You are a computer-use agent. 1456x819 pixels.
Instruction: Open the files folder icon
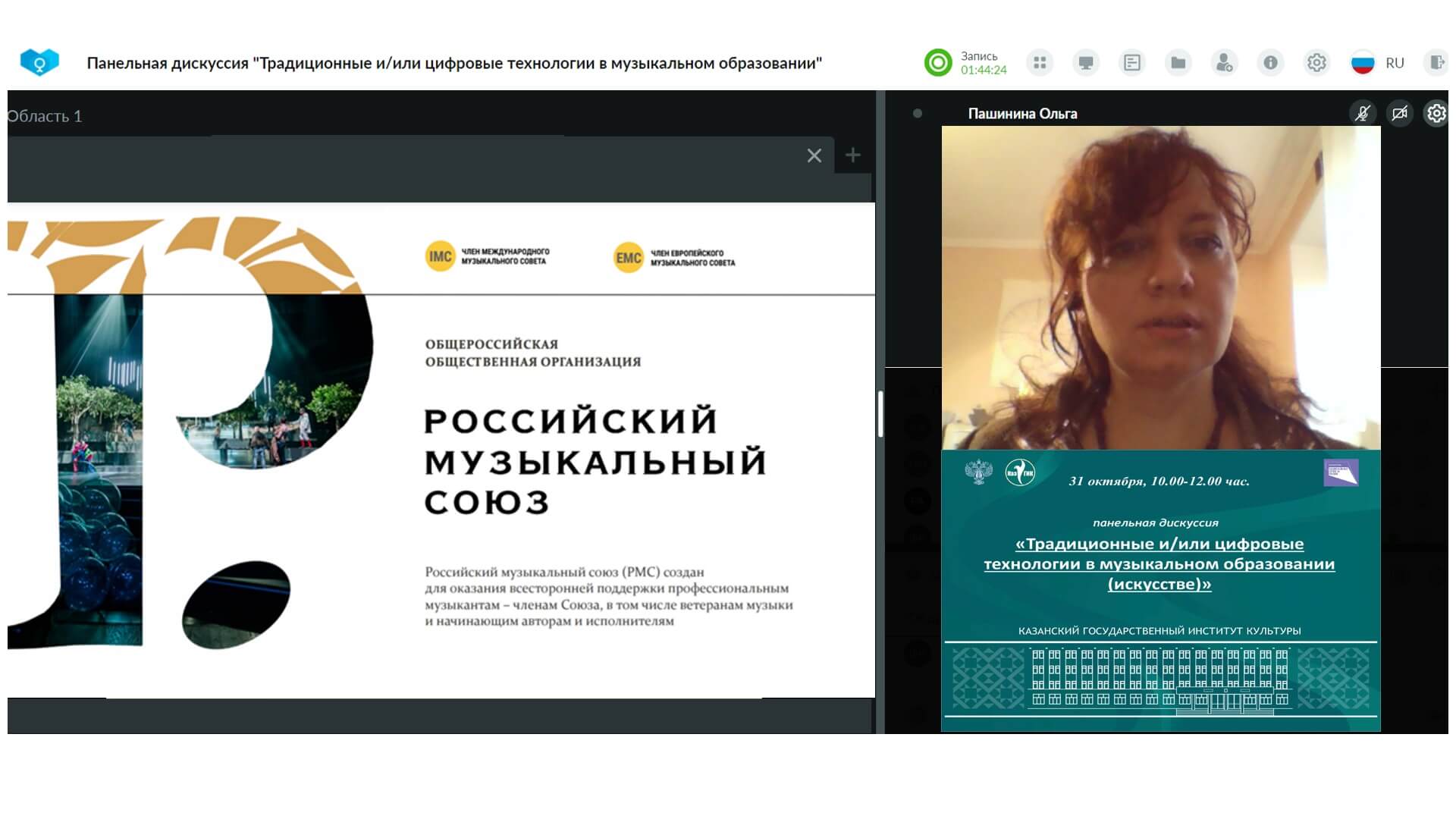1178,62
